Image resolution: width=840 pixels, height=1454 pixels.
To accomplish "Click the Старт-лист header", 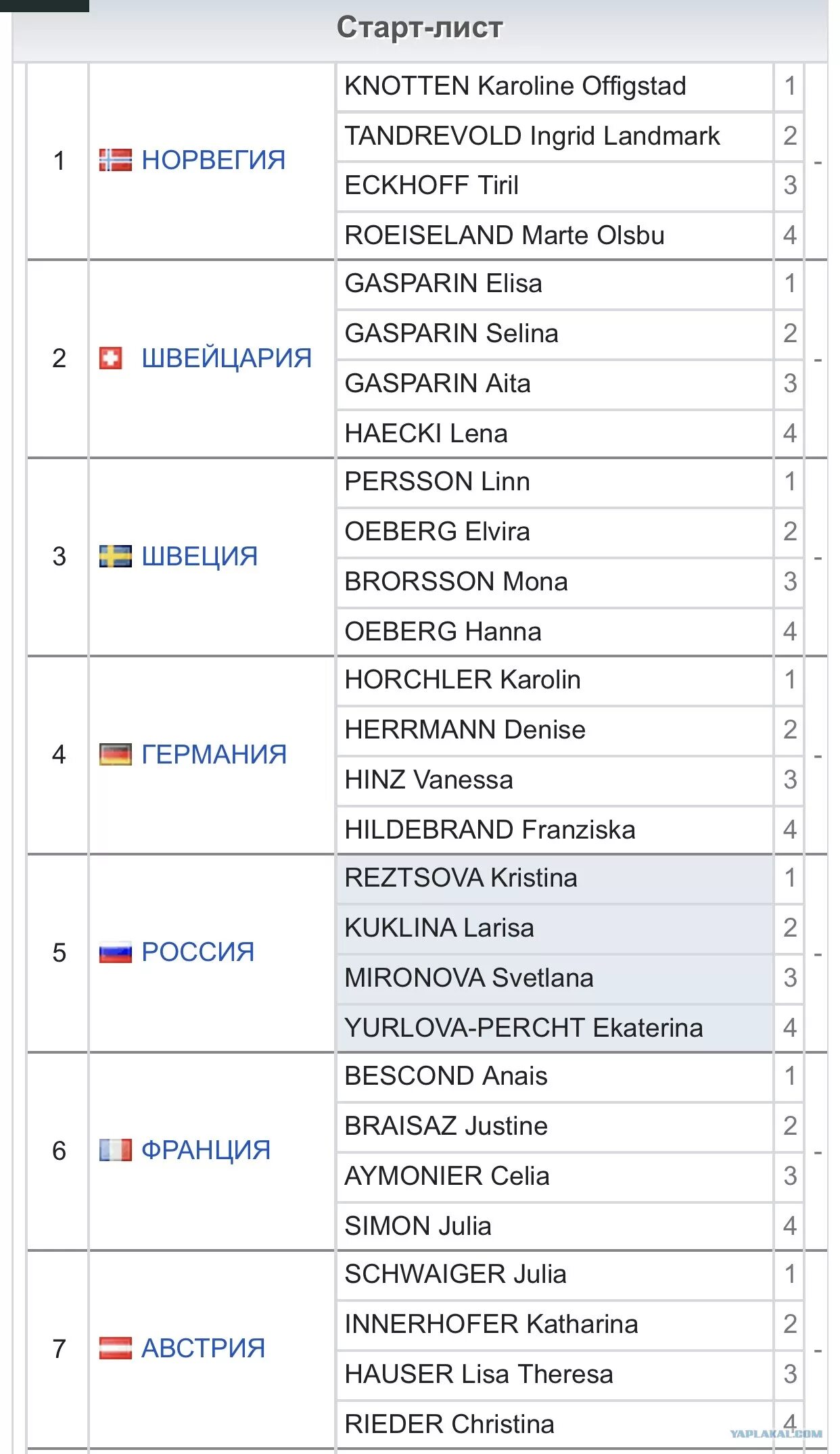I will [419, 28].
